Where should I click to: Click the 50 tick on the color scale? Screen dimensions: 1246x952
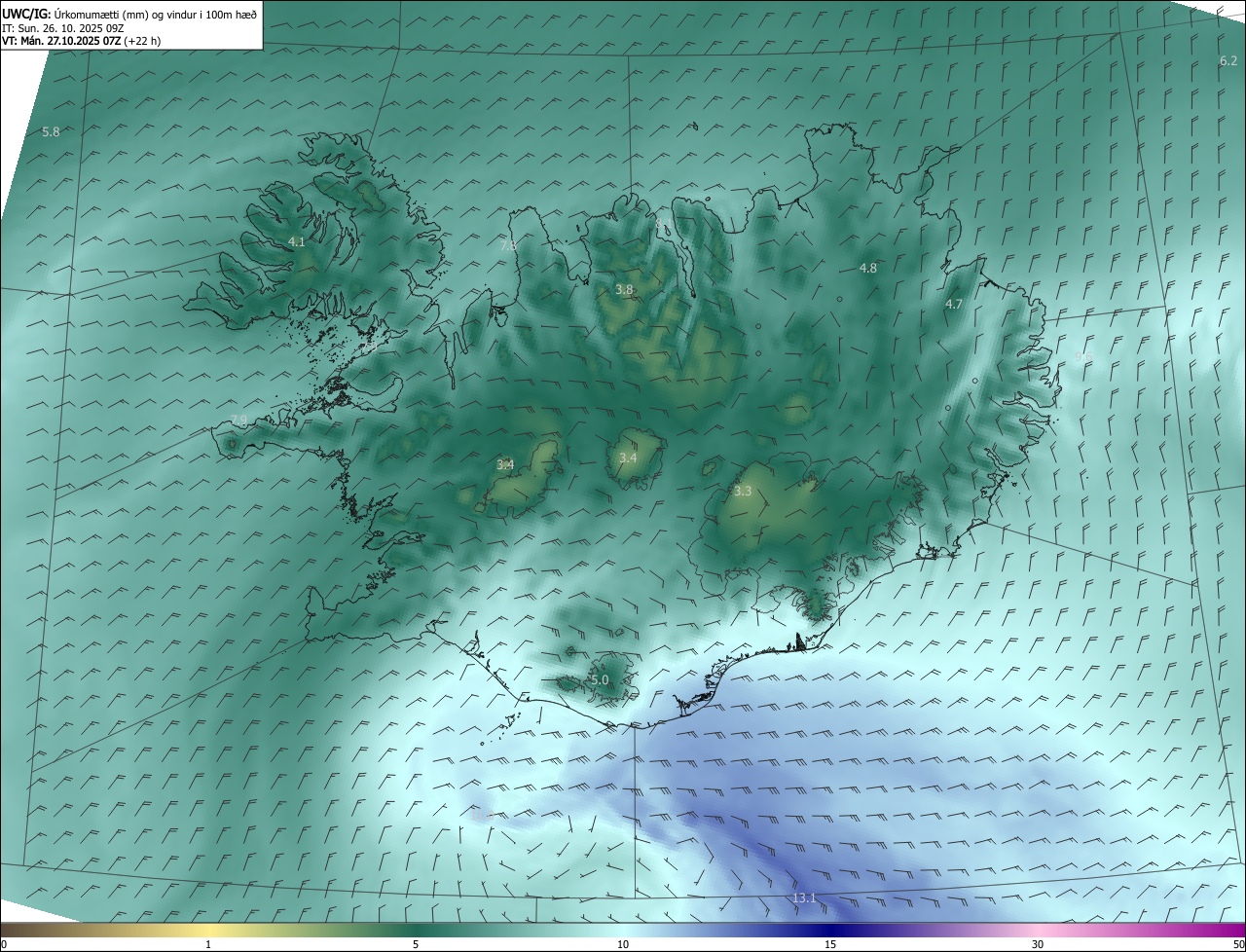[1238, 944]
